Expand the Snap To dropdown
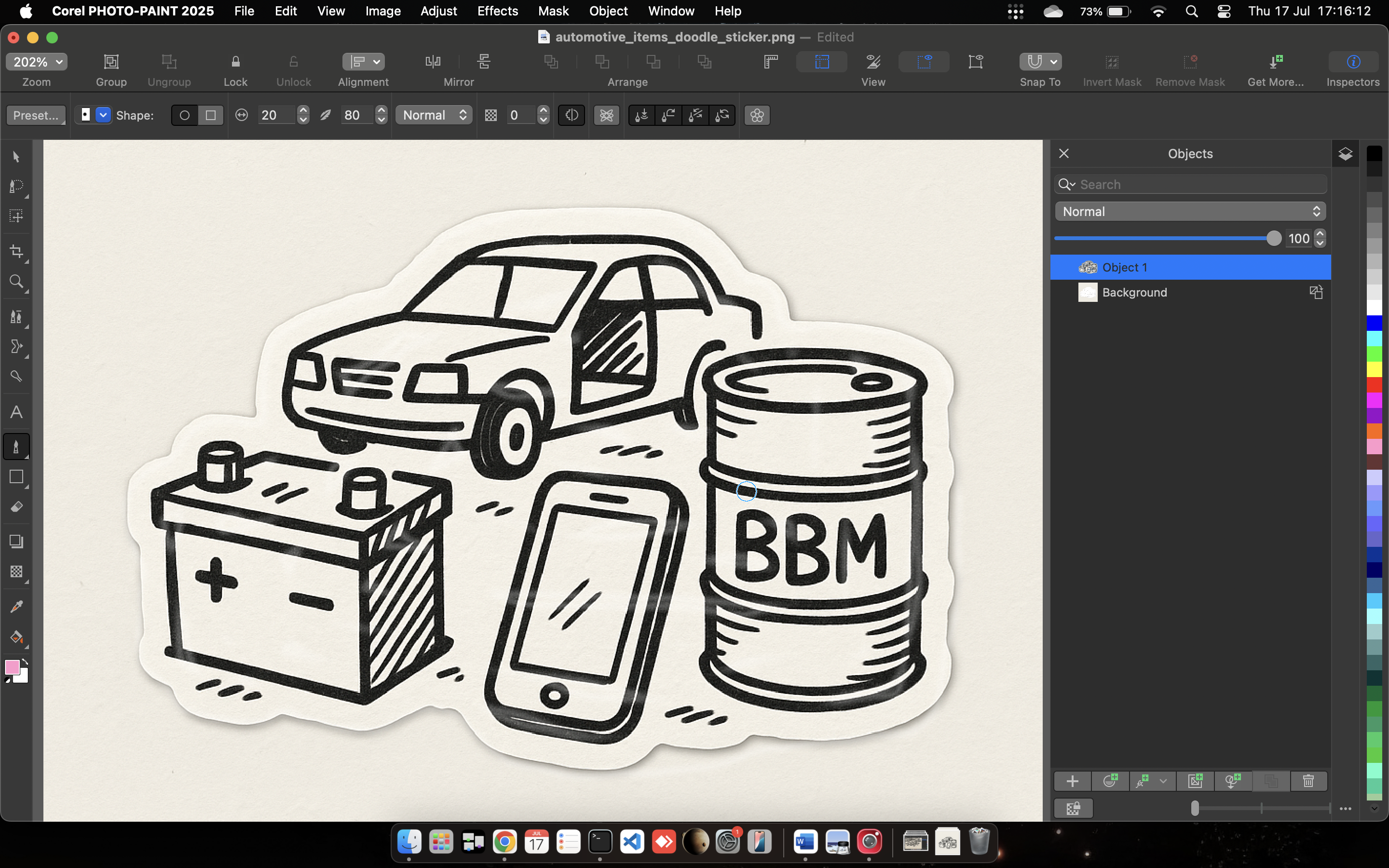This screenshot has width=1389, height=868. (x=1053, y=61)
